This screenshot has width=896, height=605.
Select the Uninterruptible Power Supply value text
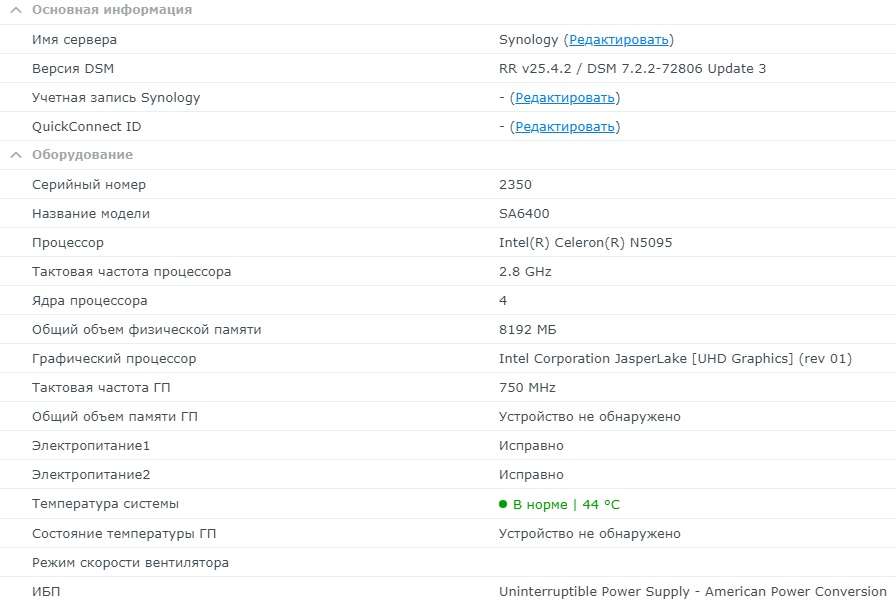(x=692, y=592)
